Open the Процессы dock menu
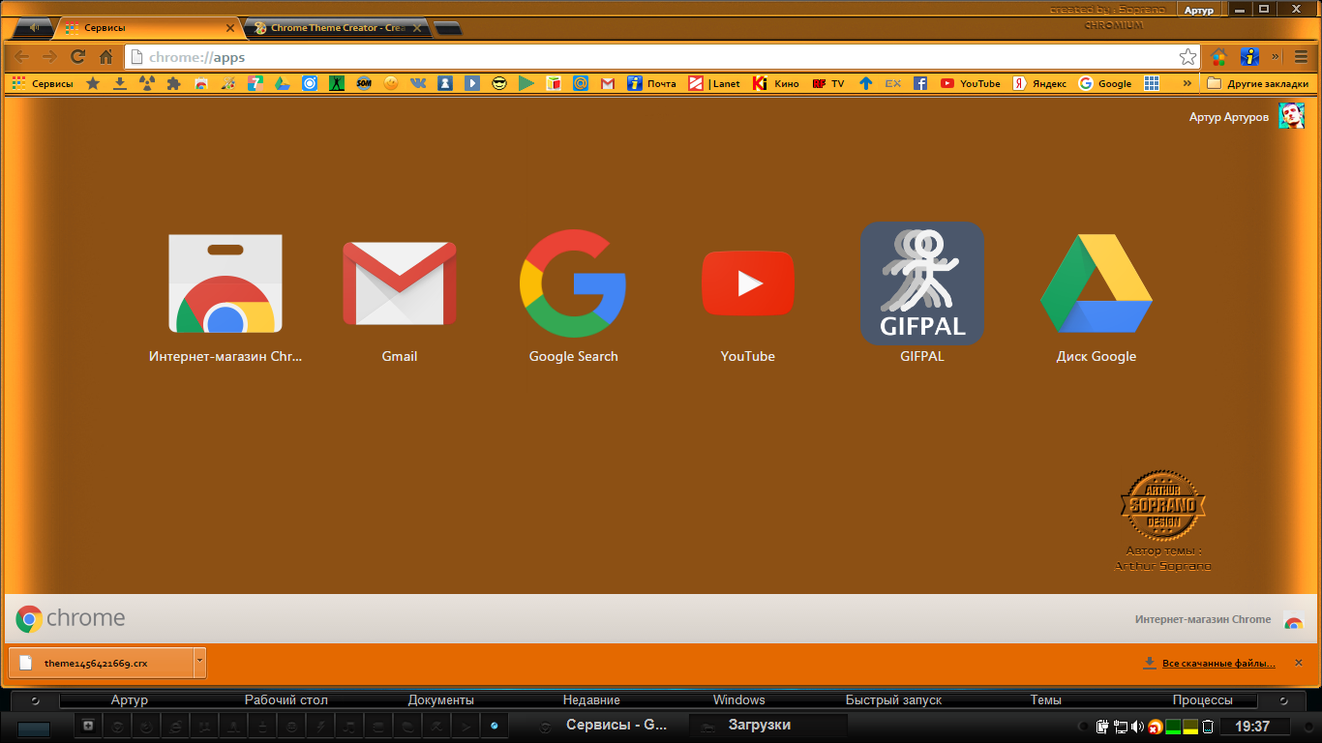Image resolution: width=1322 pixels, height=743 pixels. [1202, 700]
